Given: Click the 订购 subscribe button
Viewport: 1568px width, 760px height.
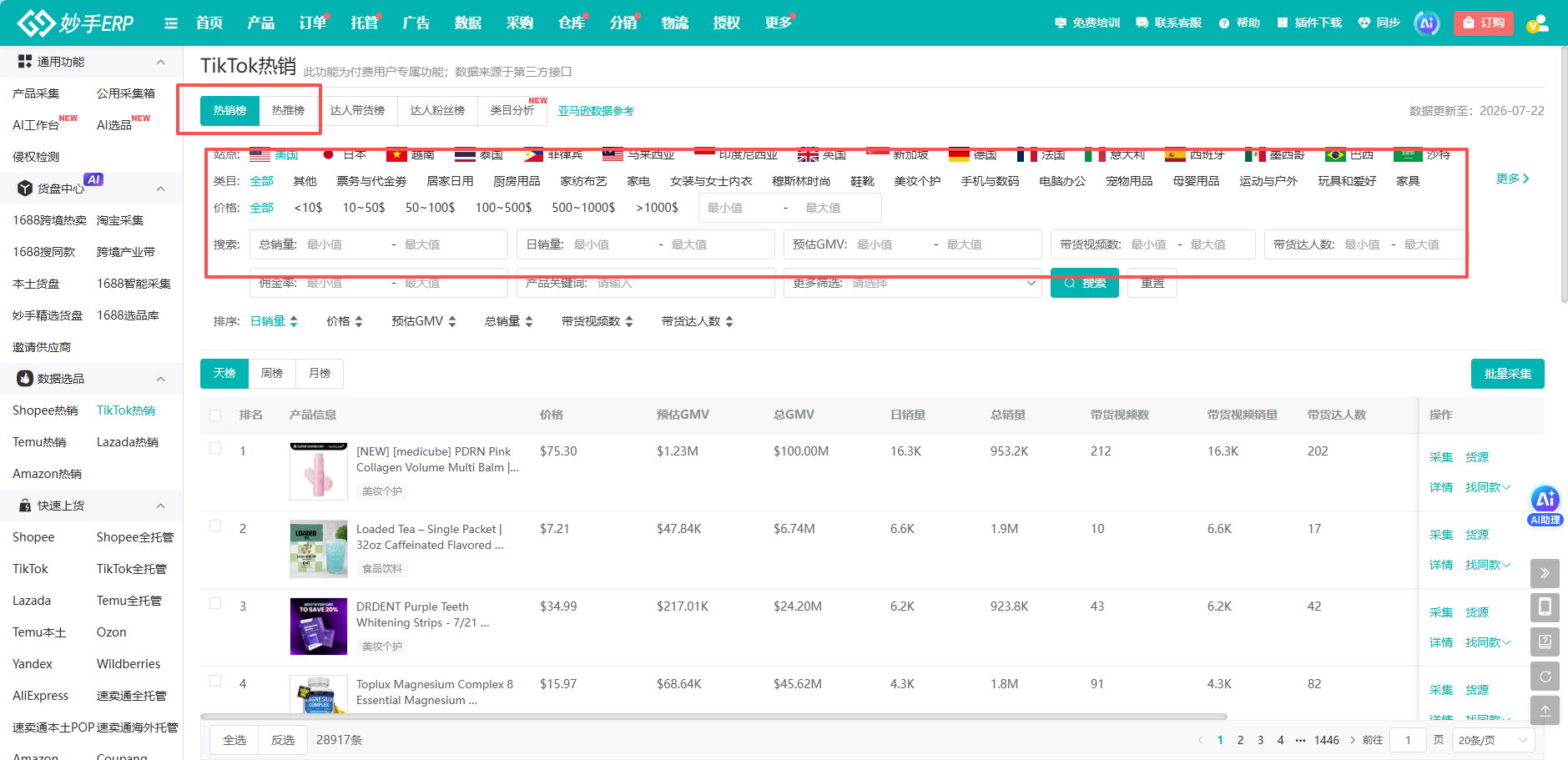Looking at the screenshot, I should 1484,23.
